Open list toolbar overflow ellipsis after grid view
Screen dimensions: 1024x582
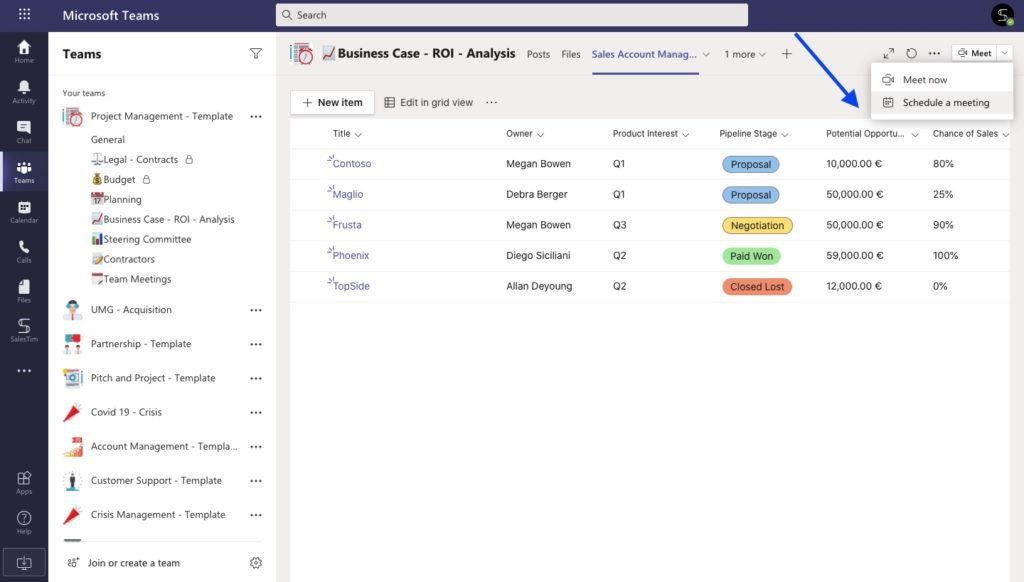pyautogui.click(x=492, y=103)
